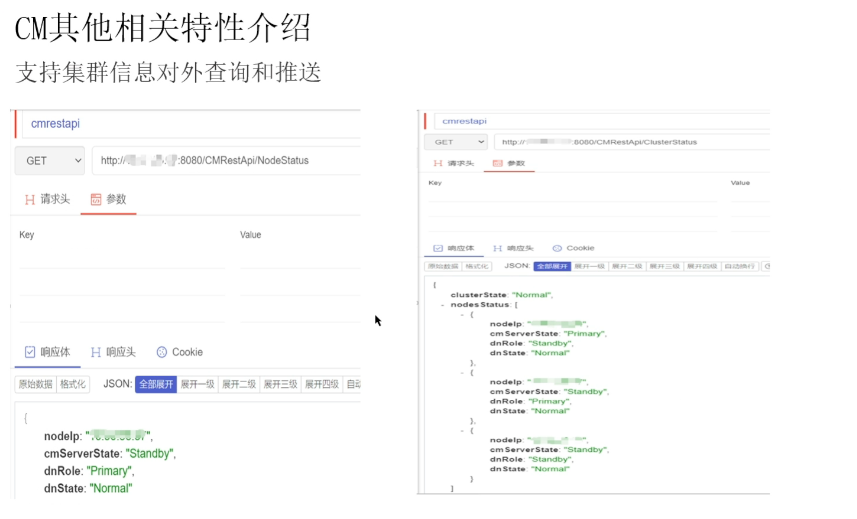857x519 pixels.
Task: Click 展开四级 button in NodeStatus panel
Action: pyautogui.click(x=322, y=385)
